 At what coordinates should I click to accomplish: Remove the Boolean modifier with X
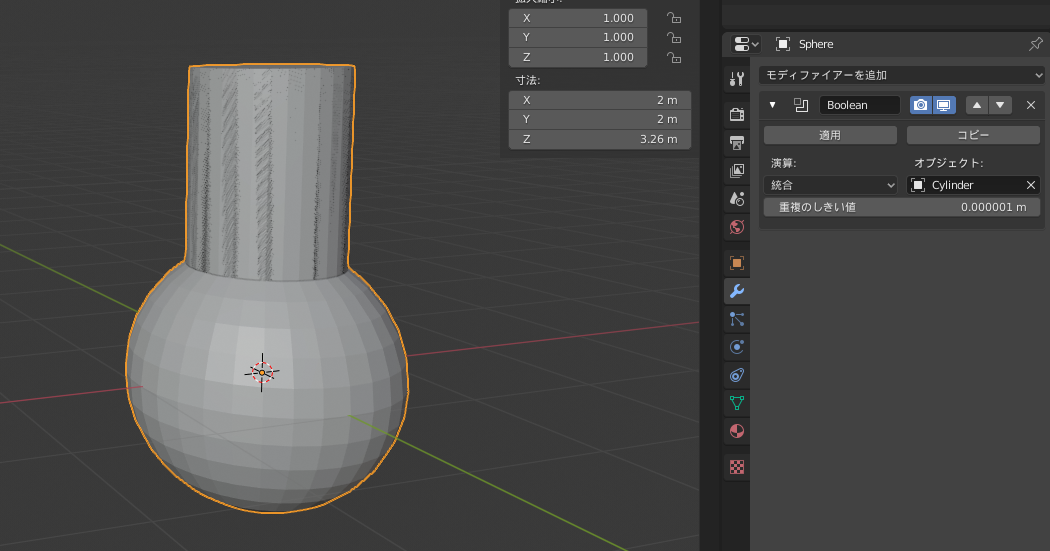click(1031, 105)
